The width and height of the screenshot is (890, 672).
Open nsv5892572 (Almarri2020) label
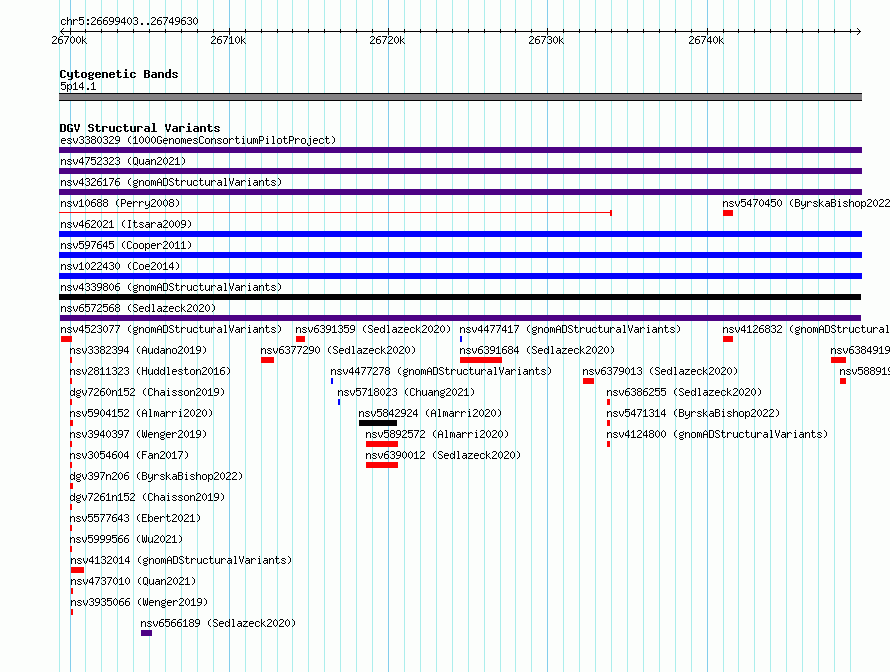(437, 434)
